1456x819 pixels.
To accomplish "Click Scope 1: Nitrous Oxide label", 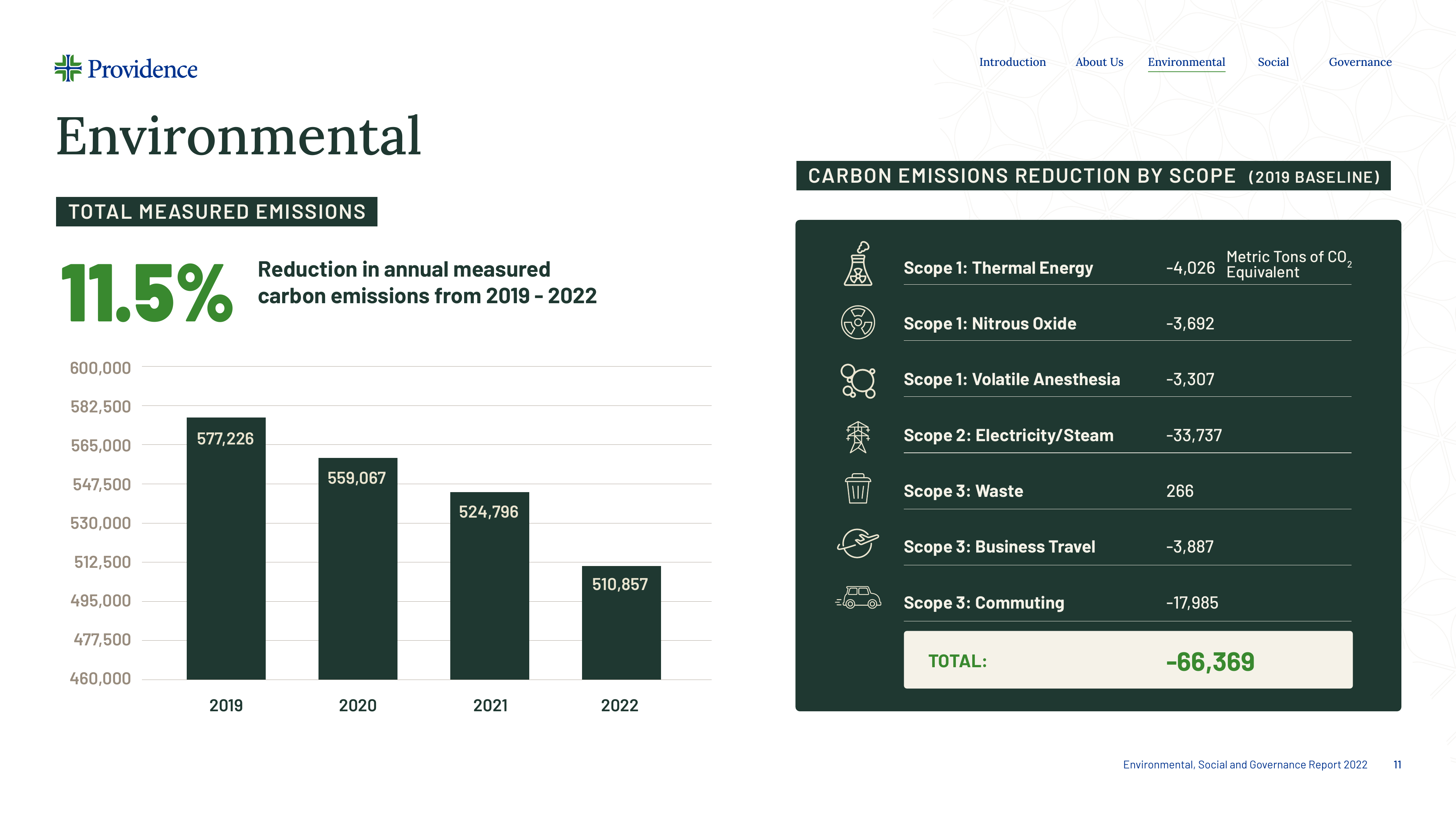I will 990,323.
